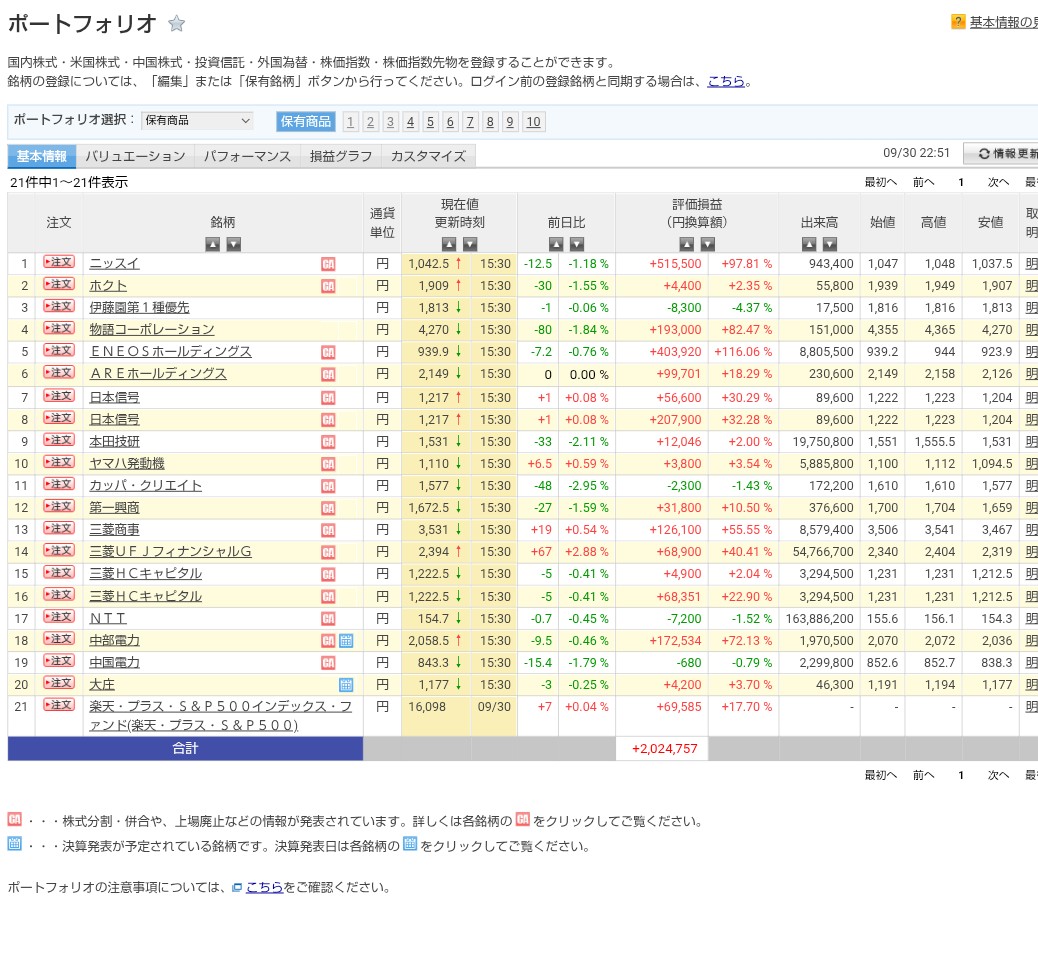Open the ポートフォリオ選択 dropdown

pos(197,121)
